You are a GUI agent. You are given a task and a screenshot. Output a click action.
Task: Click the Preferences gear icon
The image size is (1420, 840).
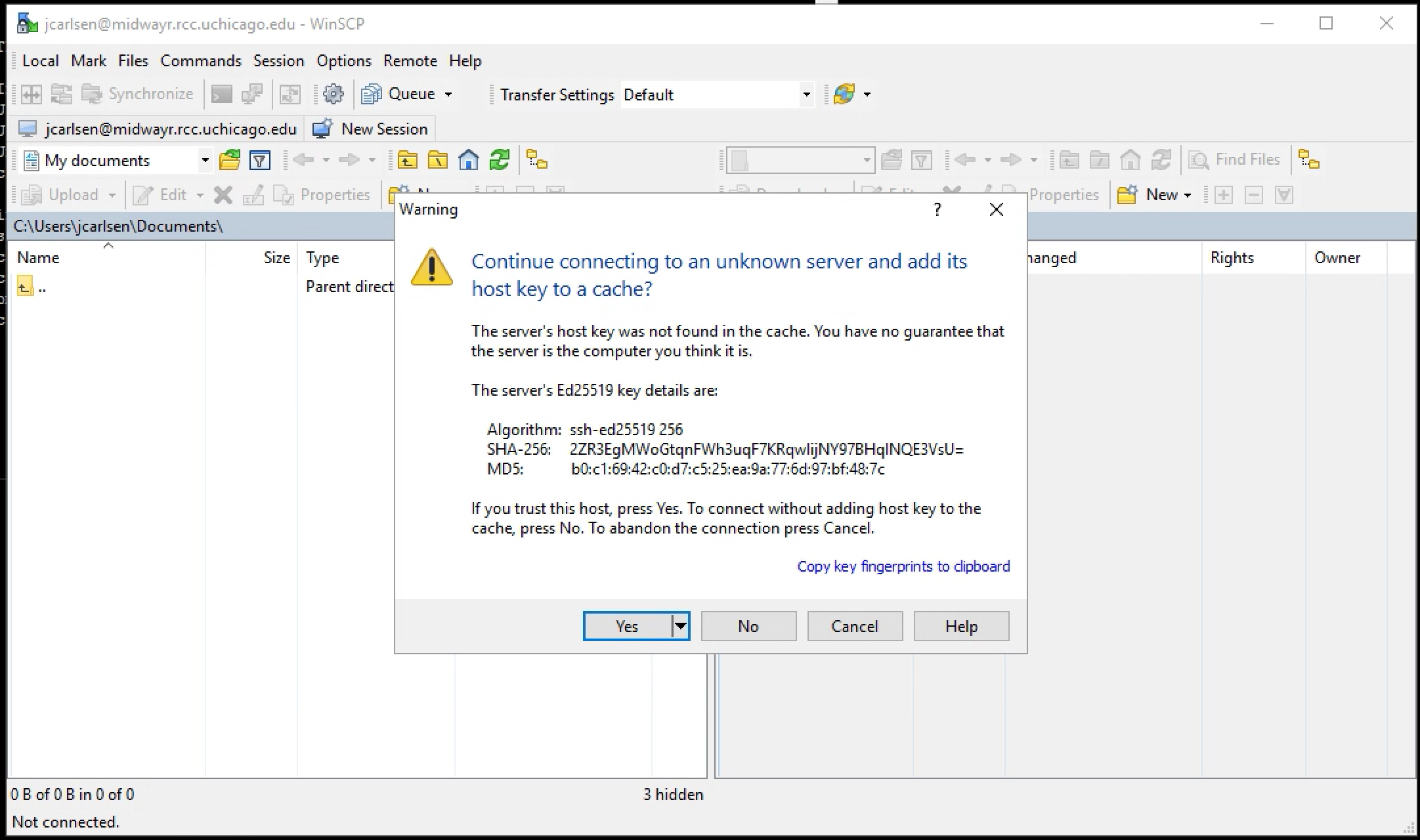pos(333,94)
